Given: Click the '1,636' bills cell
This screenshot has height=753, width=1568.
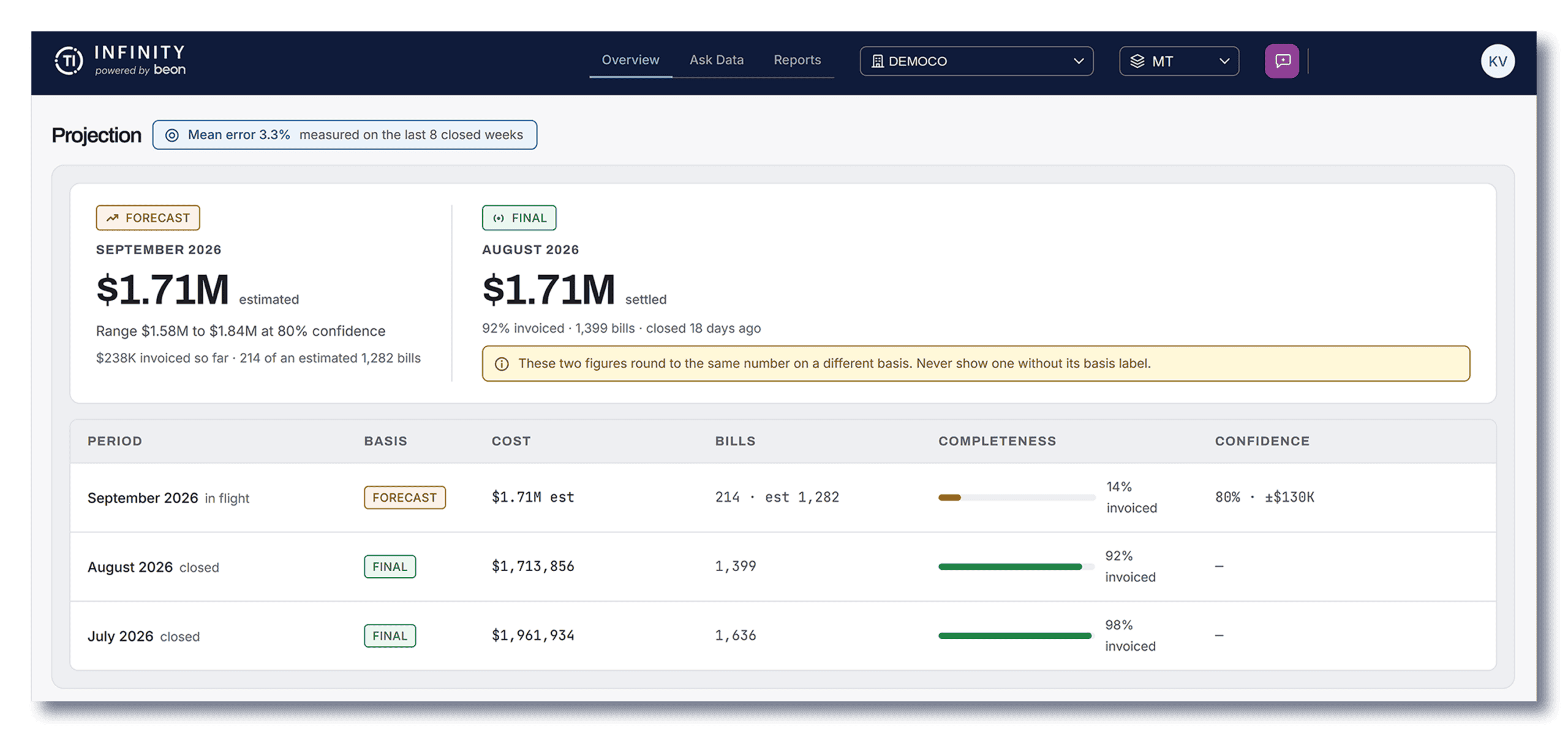Looking at the screenshot, I should 735,635.
